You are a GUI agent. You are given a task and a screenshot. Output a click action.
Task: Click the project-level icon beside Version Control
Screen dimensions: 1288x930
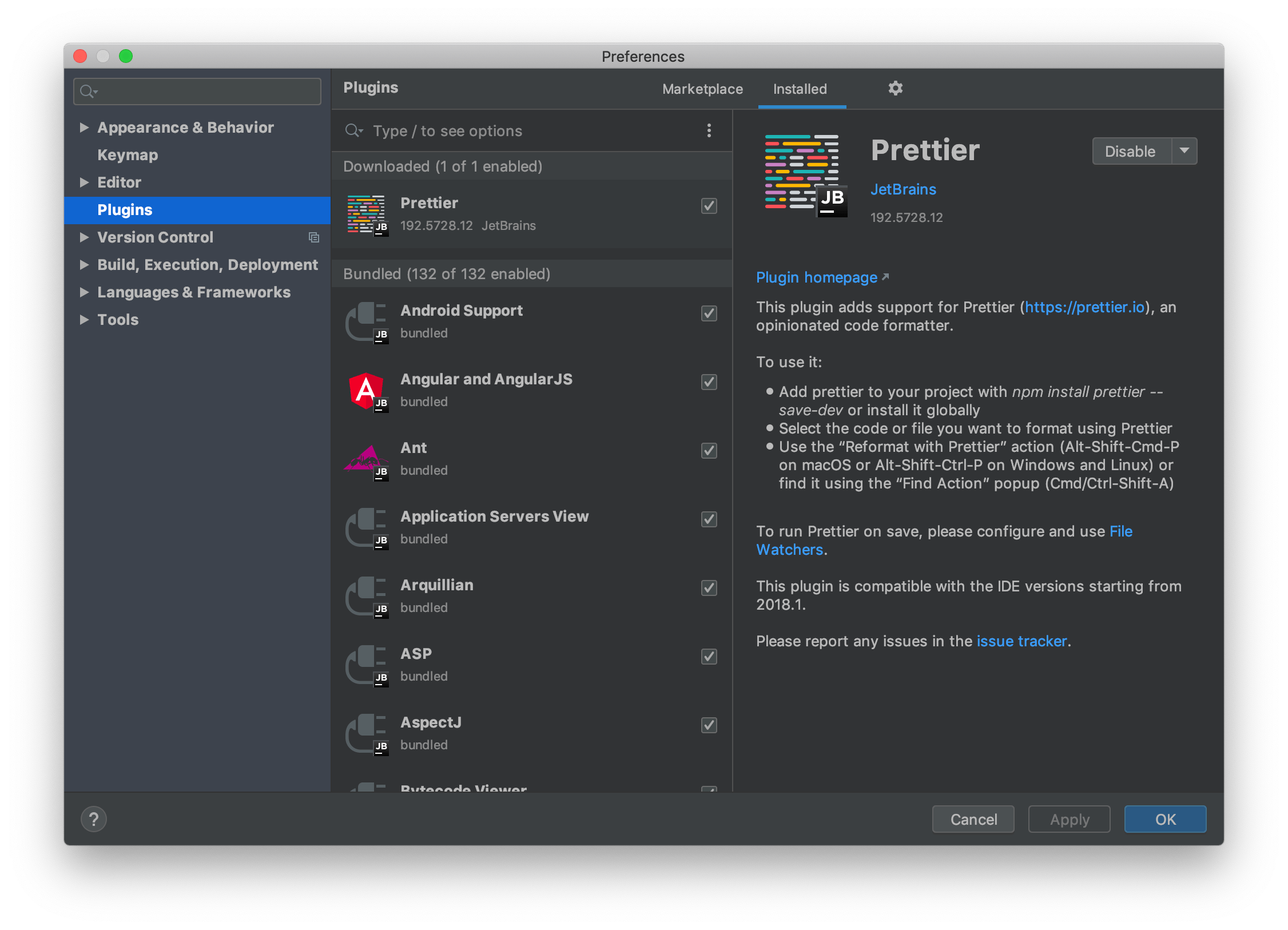click(x=313, y=237)
